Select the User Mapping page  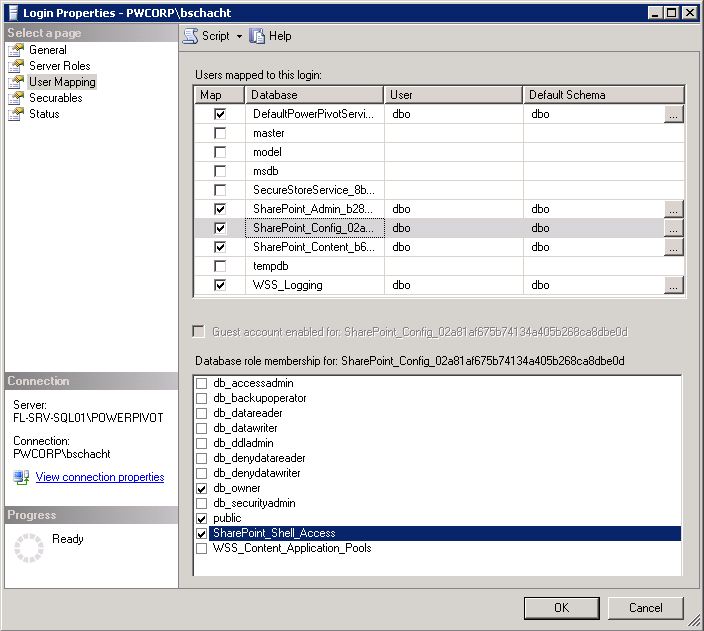62,82
